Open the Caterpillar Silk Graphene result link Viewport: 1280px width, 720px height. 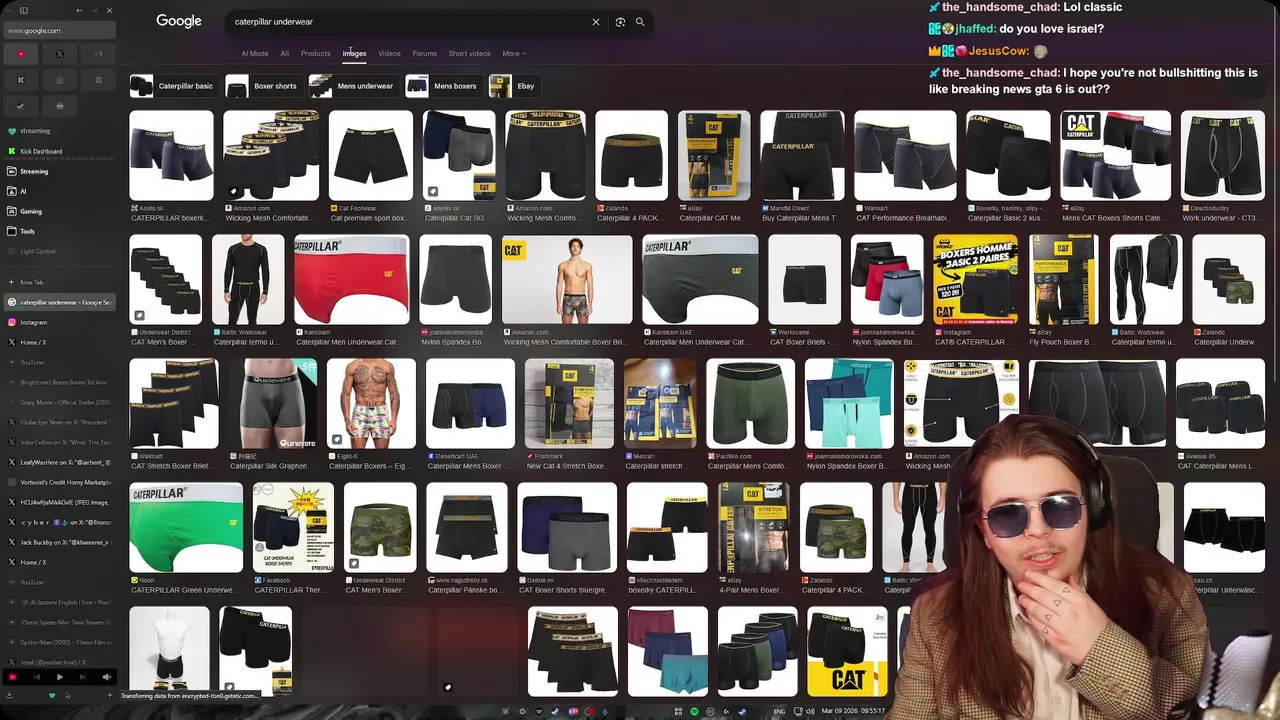tap(271, 466)
